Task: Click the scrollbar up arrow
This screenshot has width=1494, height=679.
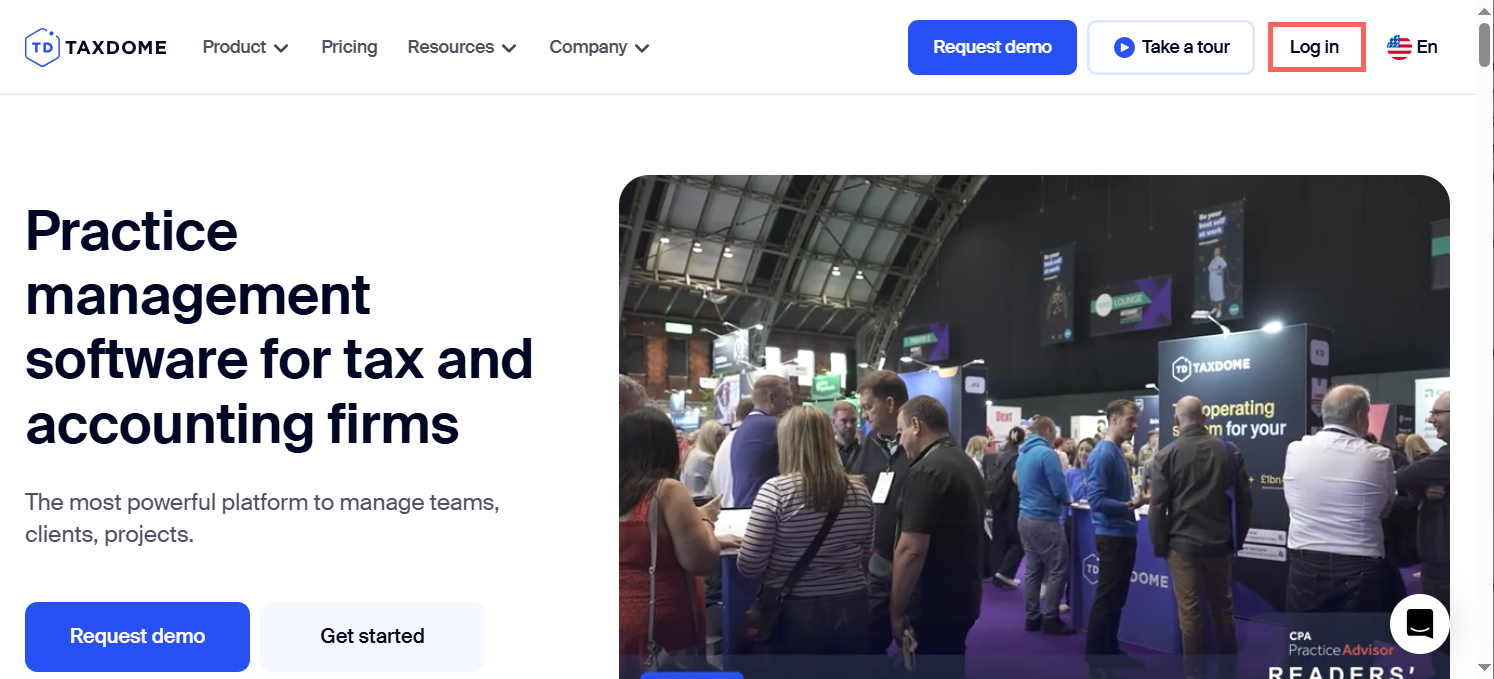Action: (x=1484, y=9)
